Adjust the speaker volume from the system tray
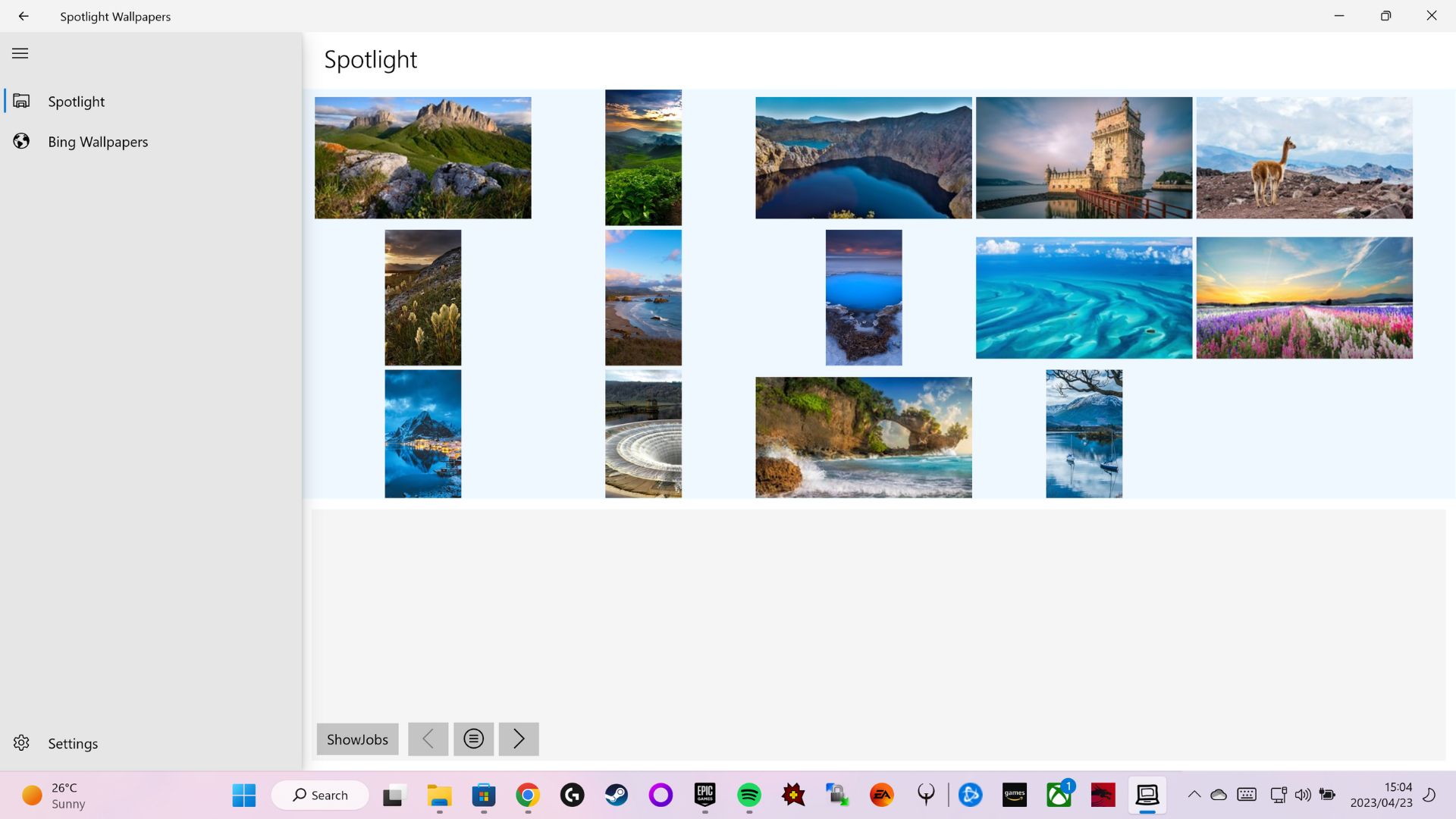This screenshot has height=819, width=1456. pos(1303,795)
